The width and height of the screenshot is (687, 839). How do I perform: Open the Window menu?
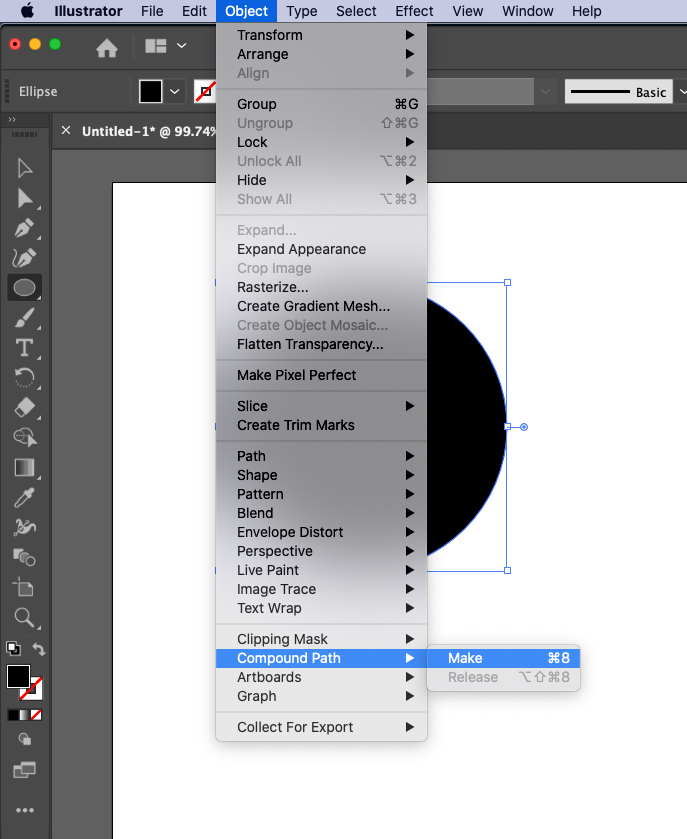(x=528, y=11)
